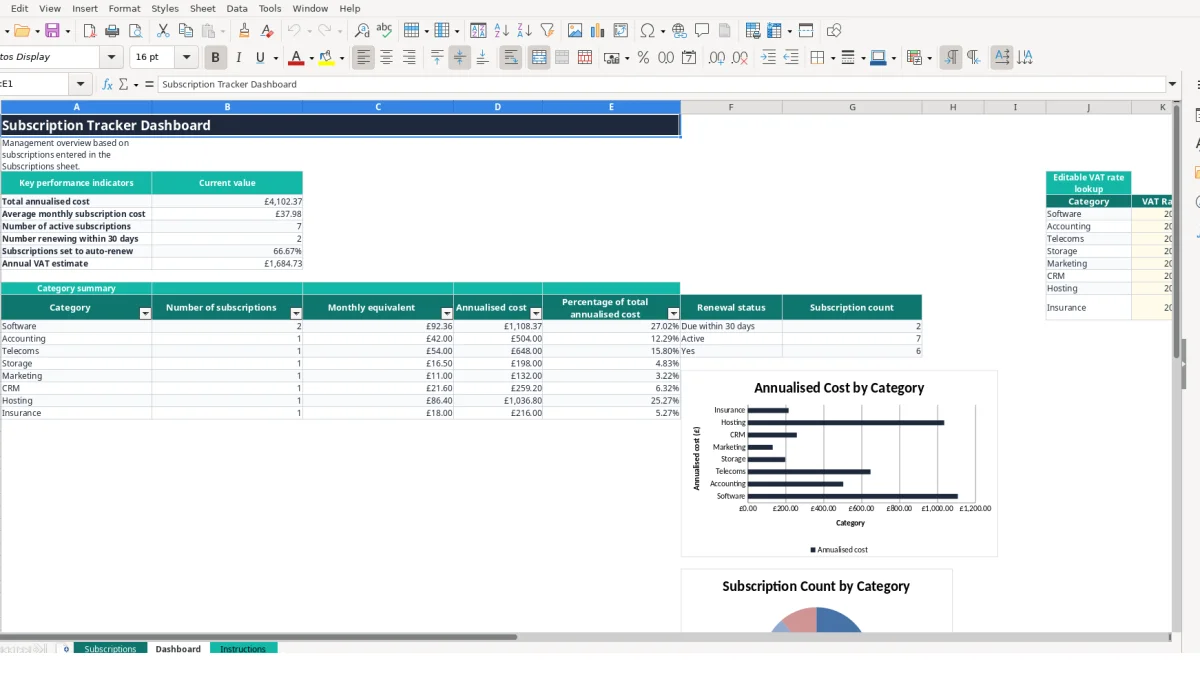The height and width of the screenshot is (675, 1200).
Task: Toggle Wrap Text
Action: (511, 58)
